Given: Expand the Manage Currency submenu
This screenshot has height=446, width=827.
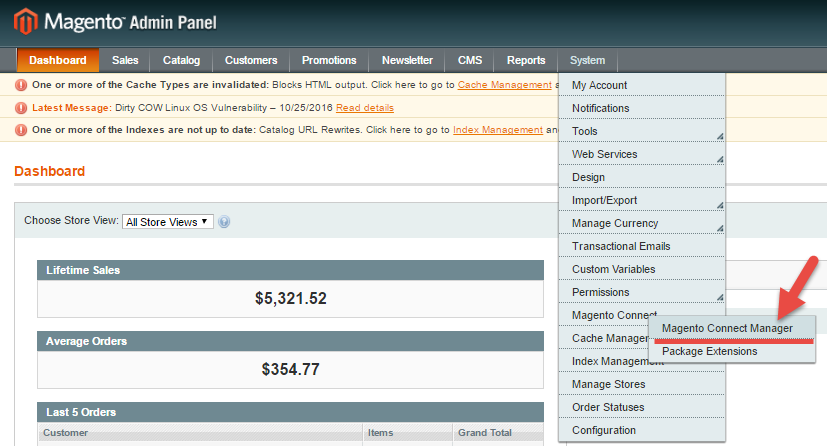Looking at the screenshot, I should coord(641,223).
